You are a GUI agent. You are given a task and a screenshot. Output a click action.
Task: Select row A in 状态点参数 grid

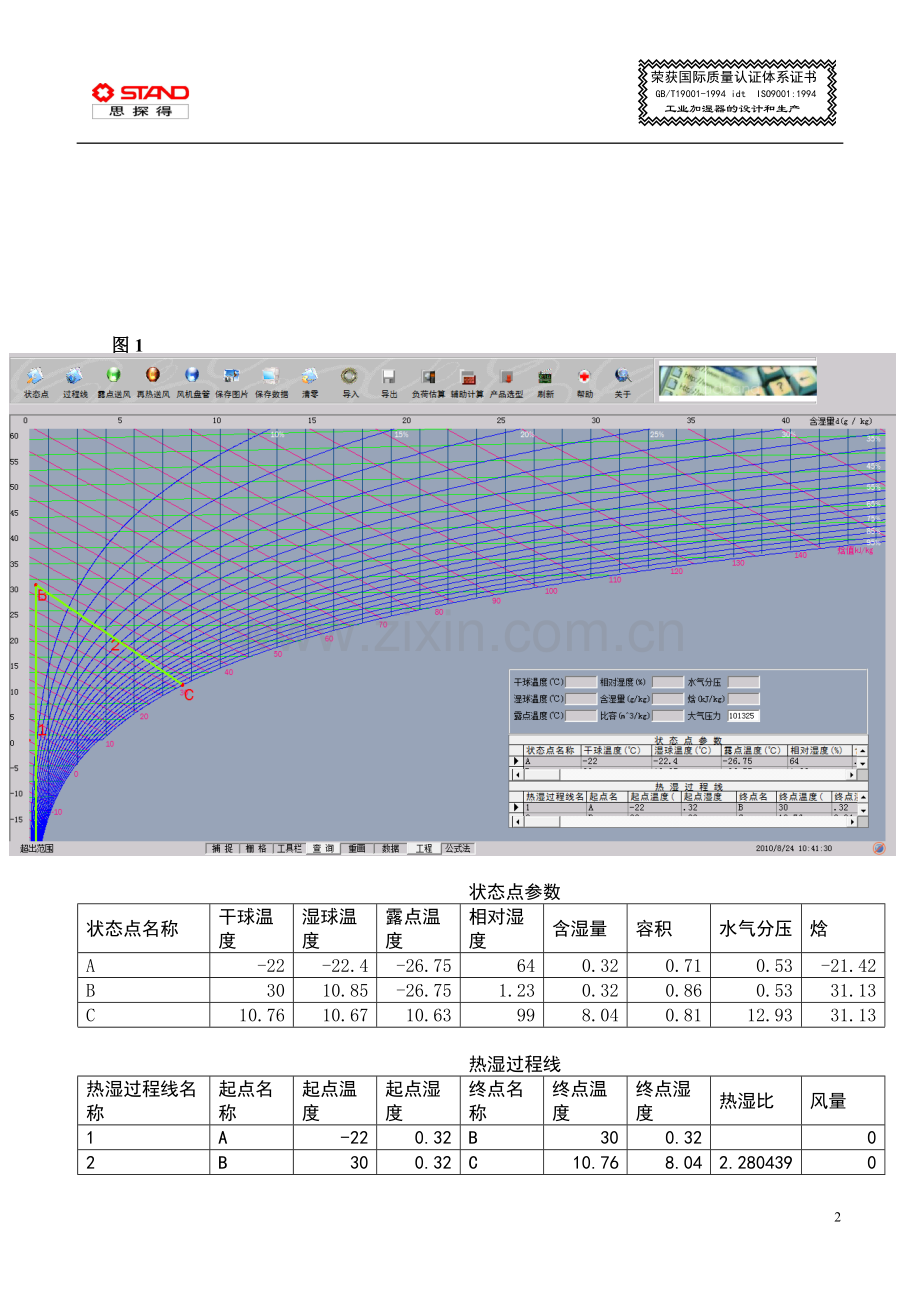pyautogui.click(x=683, y=761)
